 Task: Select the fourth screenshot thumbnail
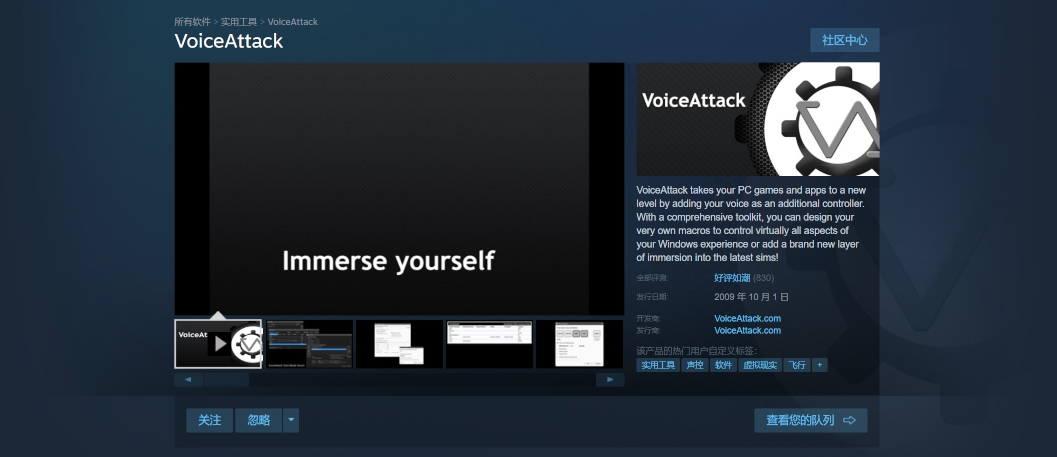[489, 344]
